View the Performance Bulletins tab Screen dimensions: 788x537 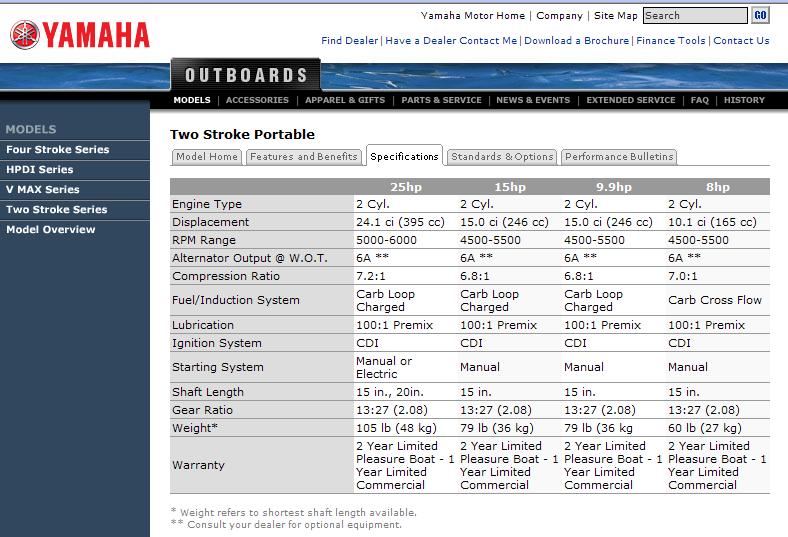point(619,157)
